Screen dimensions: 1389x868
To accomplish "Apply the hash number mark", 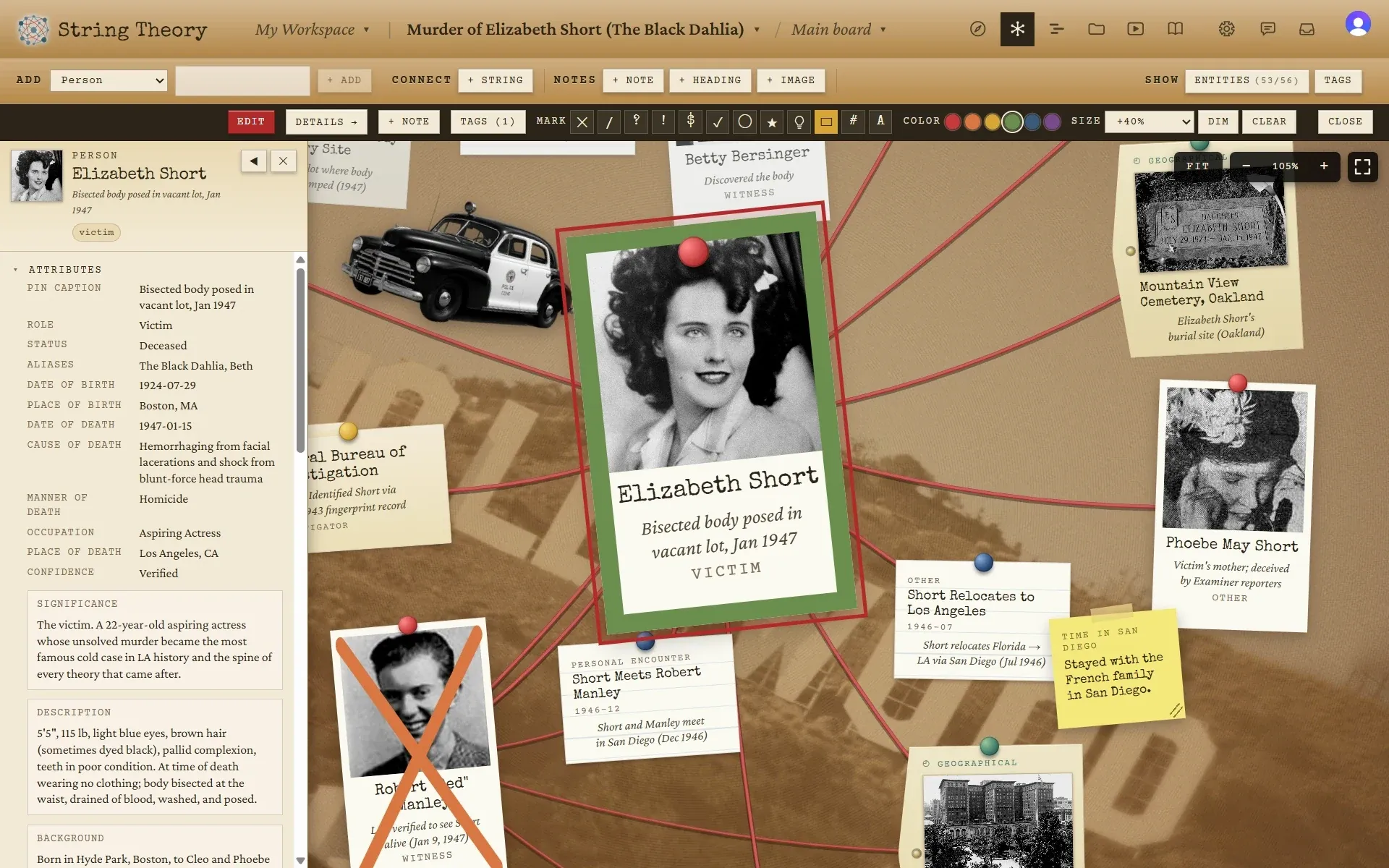I will 853,122.
